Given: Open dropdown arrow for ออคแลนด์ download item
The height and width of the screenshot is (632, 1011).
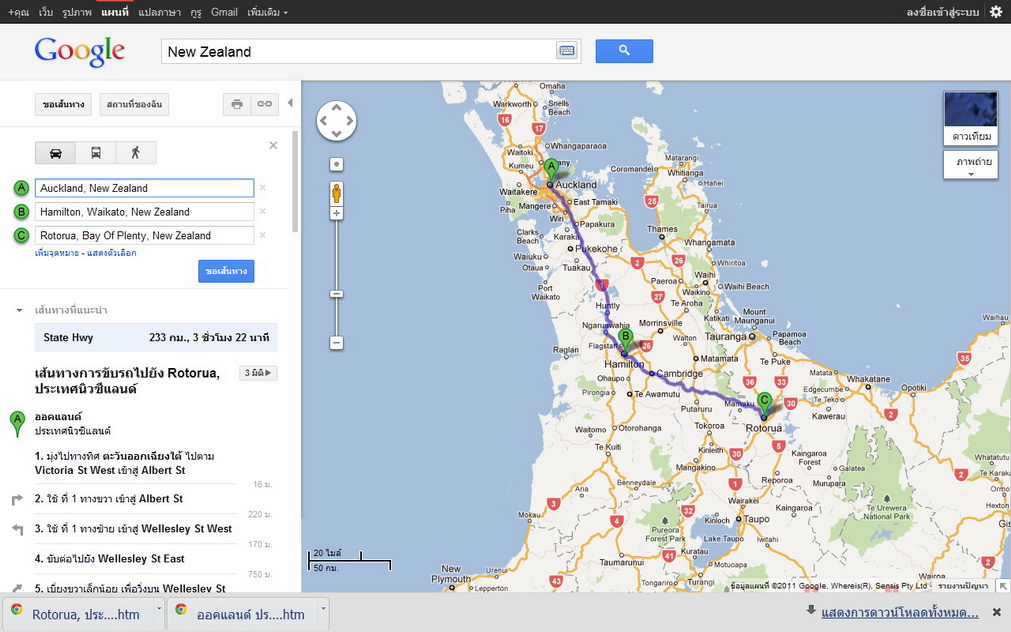Looking at the screenshot, I should tap(324, 607).
